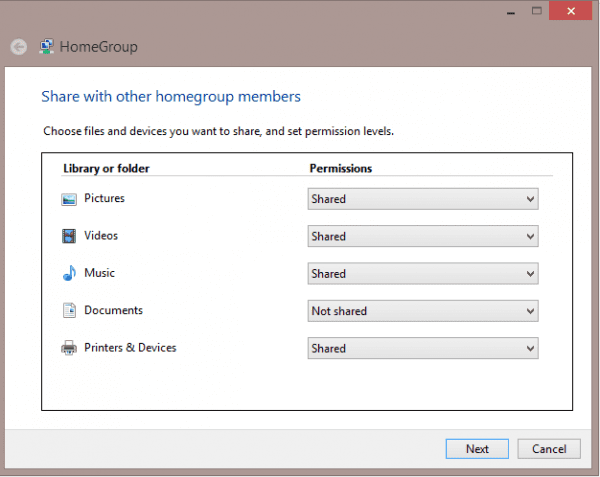Click the Share with other homegroup members heading
Screen dimensions: 600x477
pos(171,97)
